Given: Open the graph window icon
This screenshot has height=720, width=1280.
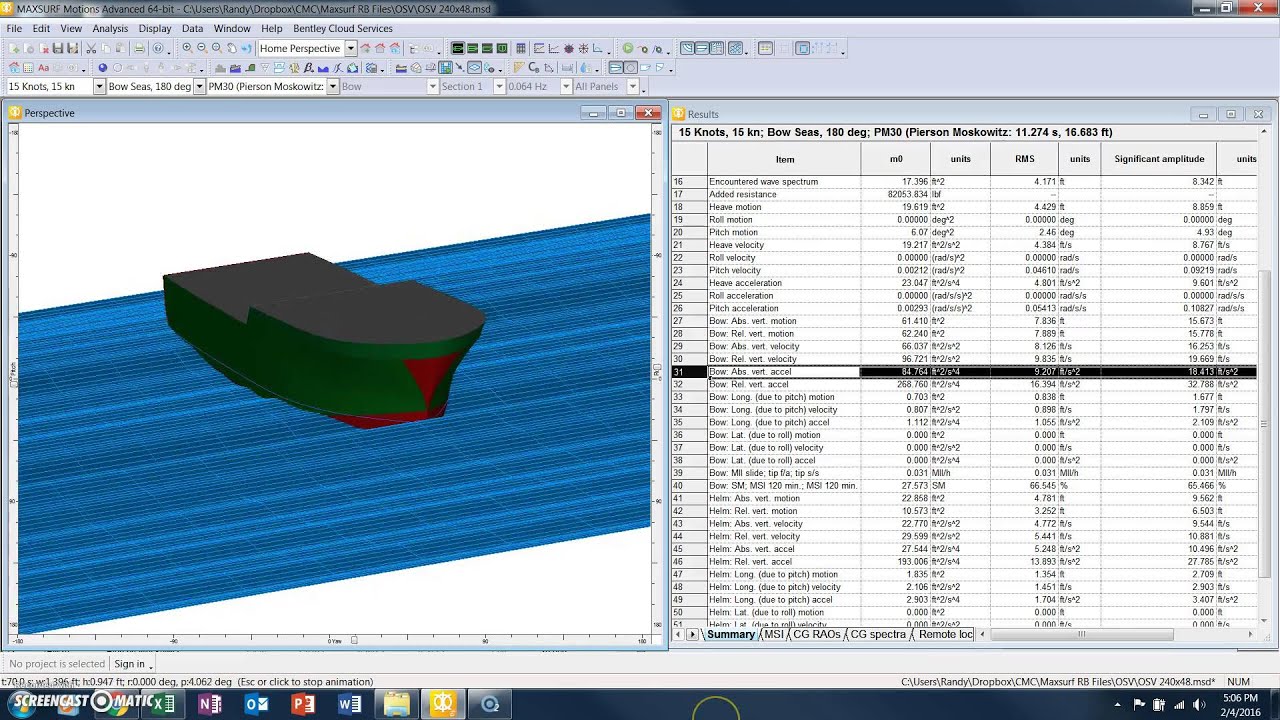Looking at the screenshot, I should [539, 48].
